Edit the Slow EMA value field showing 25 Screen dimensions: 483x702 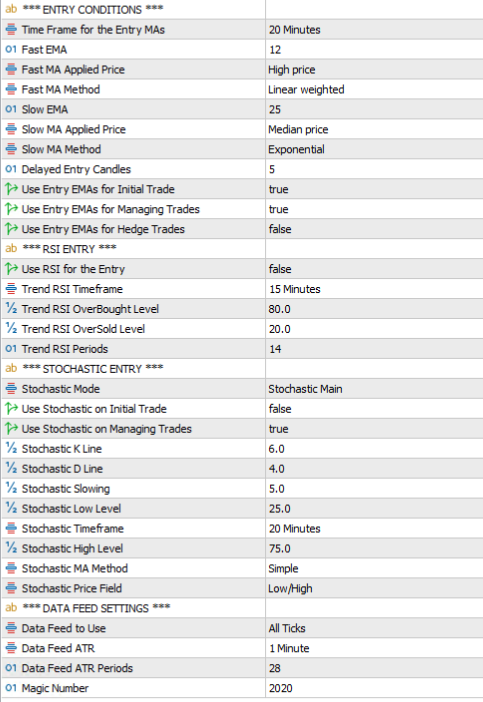374,109
